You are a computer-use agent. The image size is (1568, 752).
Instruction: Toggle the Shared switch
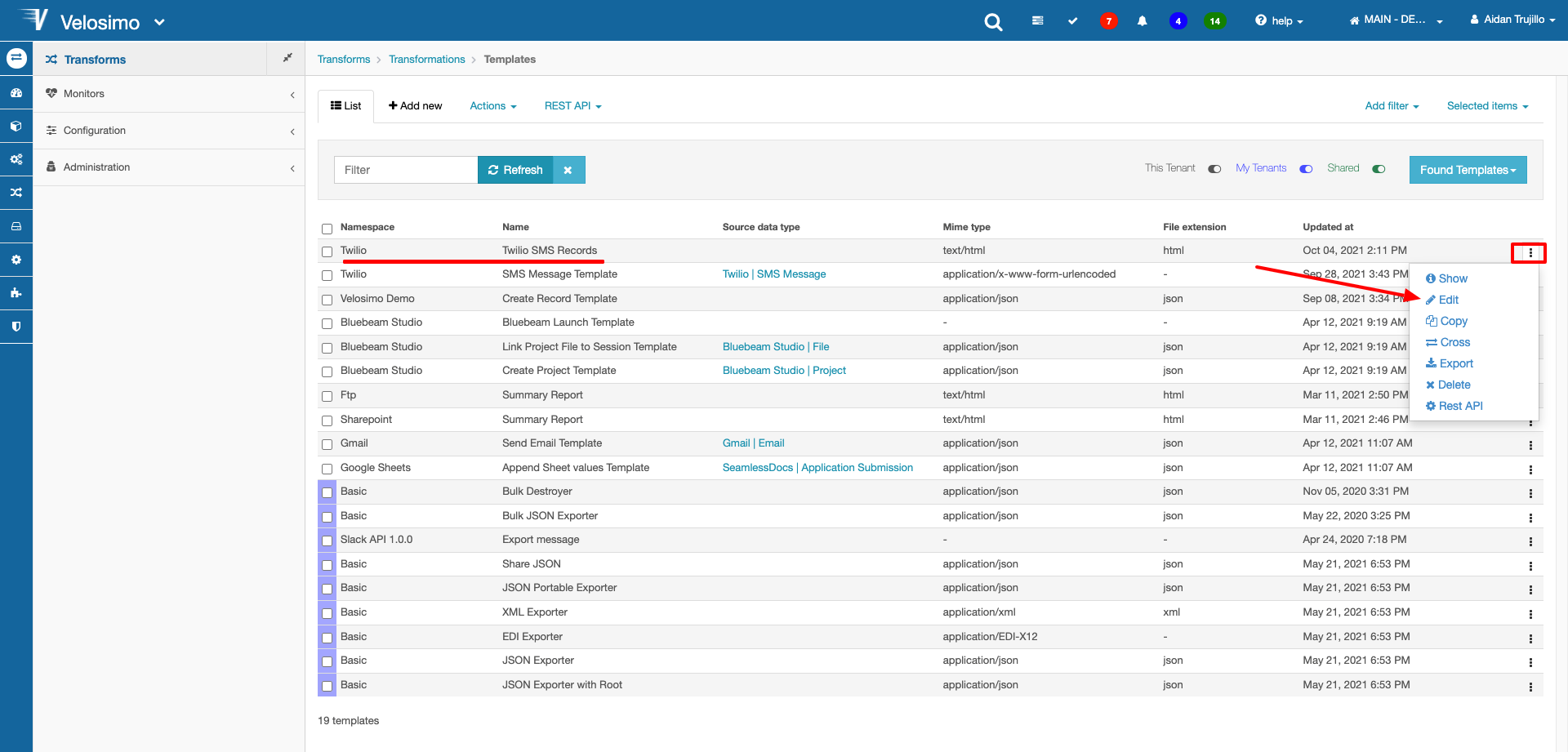[x=1379, y=169]
